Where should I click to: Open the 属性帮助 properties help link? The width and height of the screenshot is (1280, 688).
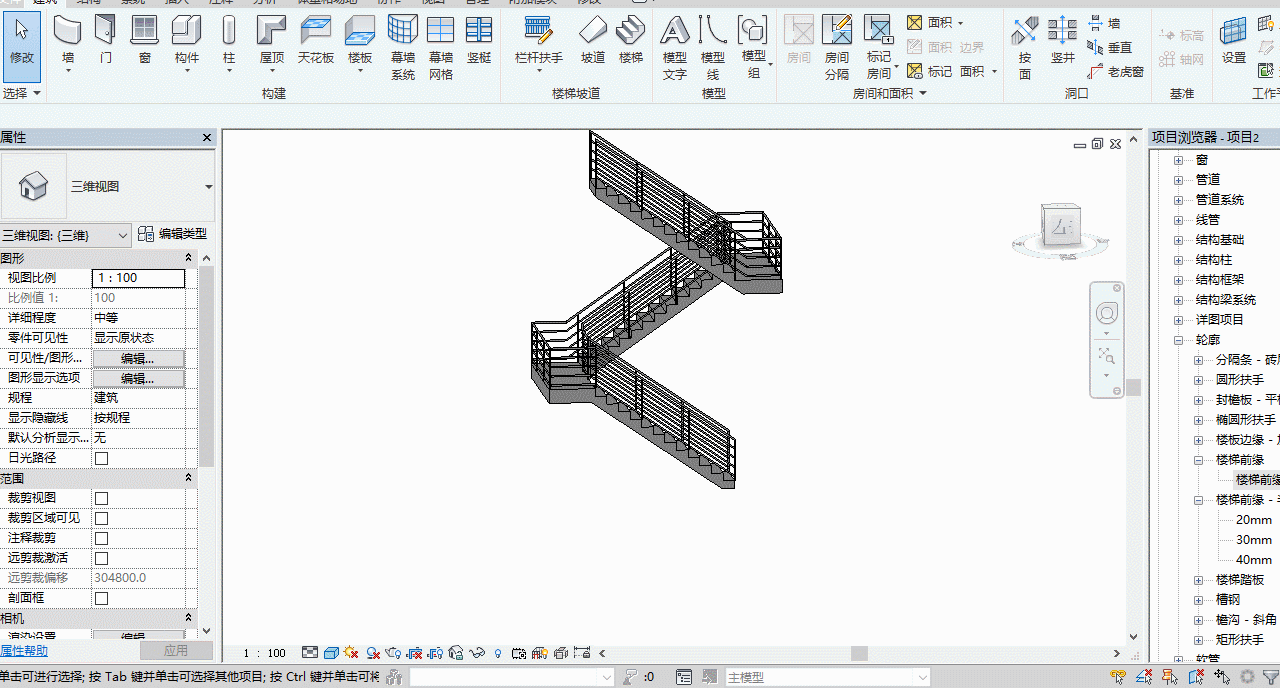(24, 651)
